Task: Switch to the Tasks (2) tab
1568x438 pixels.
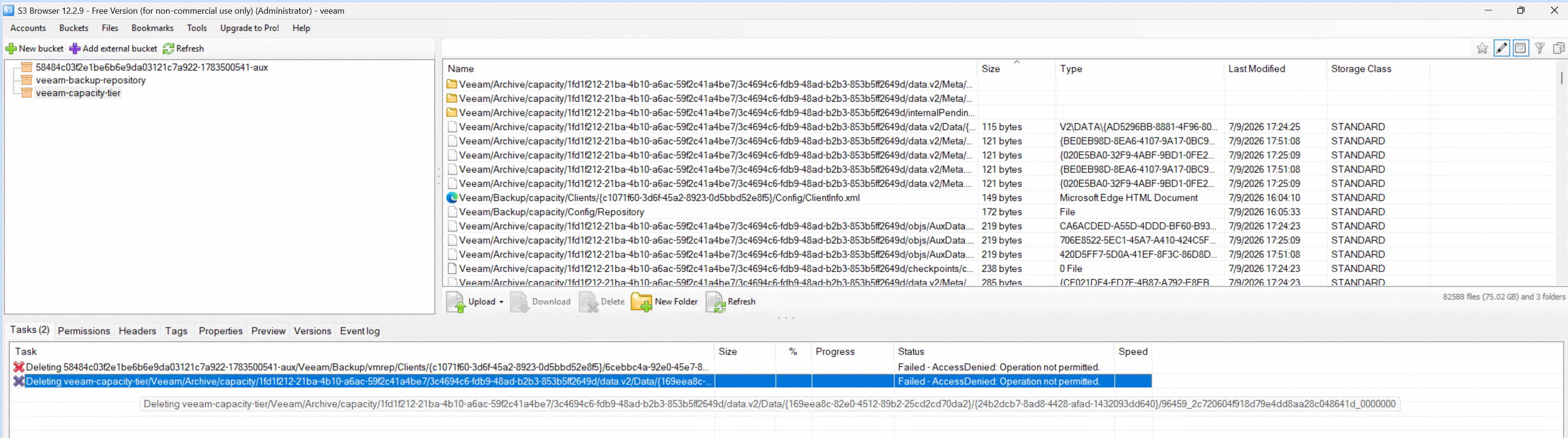Action: tap(30, 330)
